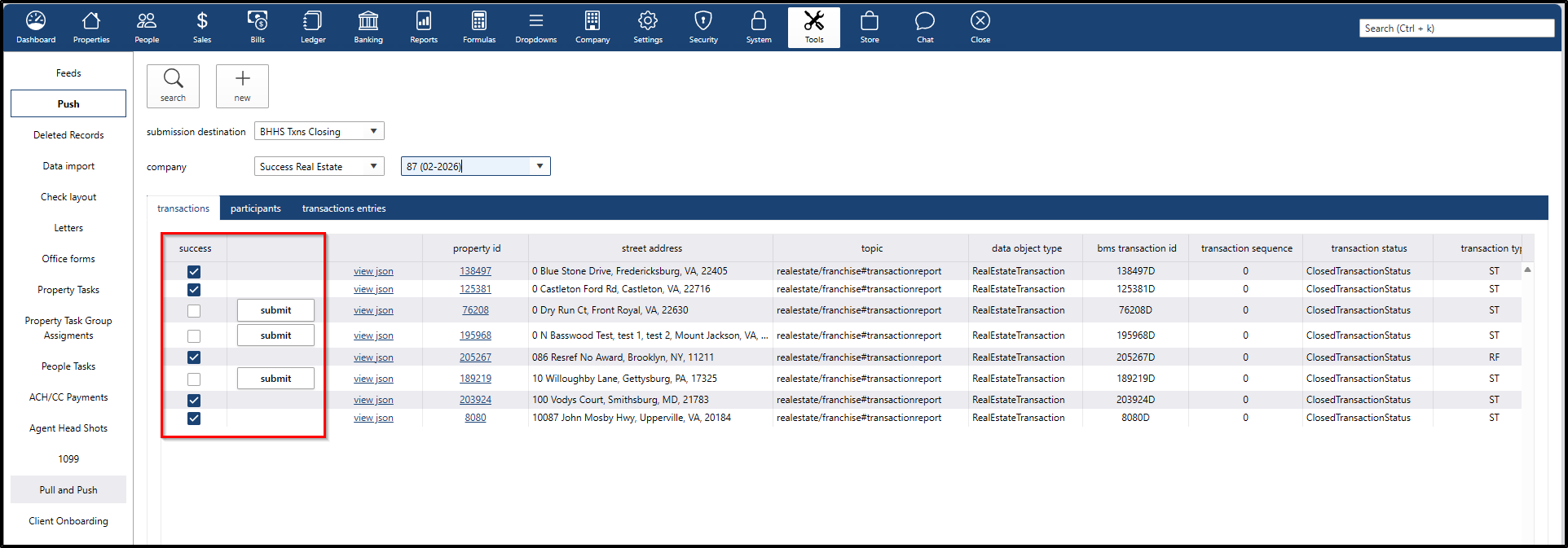Expand the 87 (02-2026) period dropdown

(x=540, y=167)
